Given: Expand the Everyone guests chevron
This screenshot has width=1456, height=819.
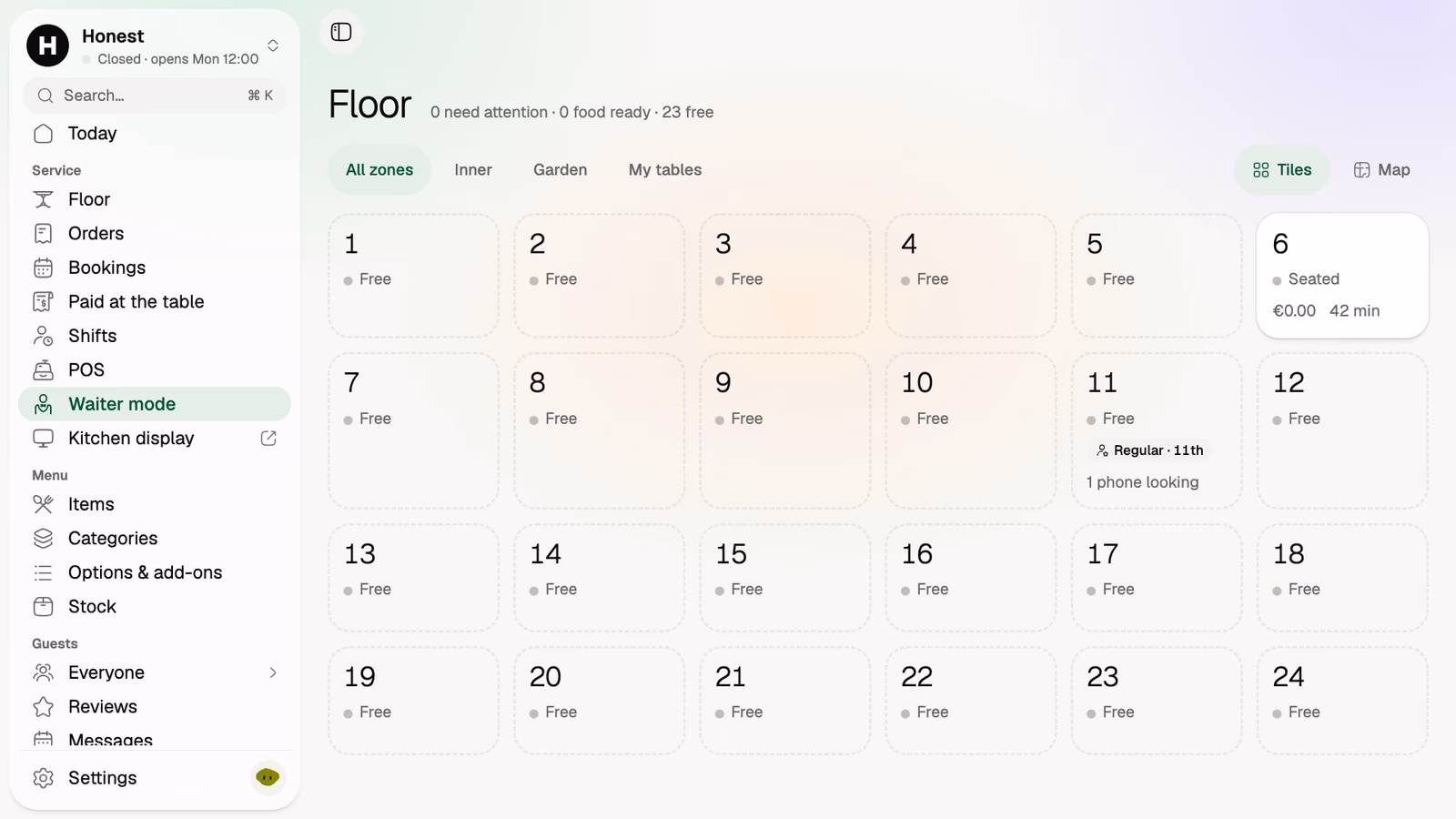Looking at the screenshot, I should 273,673.
